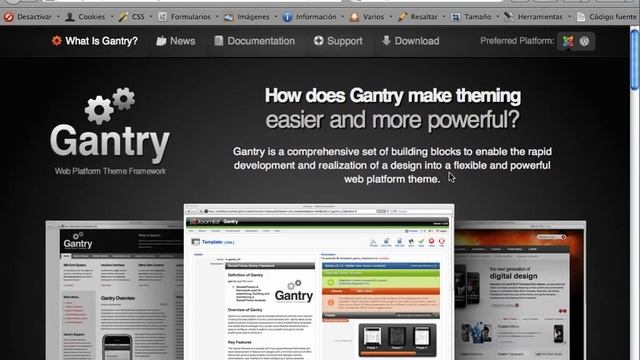This screenshot has width=640, height=360.
Task: Click the Desactivar toolbar label
Action: [x=35, y=17]
